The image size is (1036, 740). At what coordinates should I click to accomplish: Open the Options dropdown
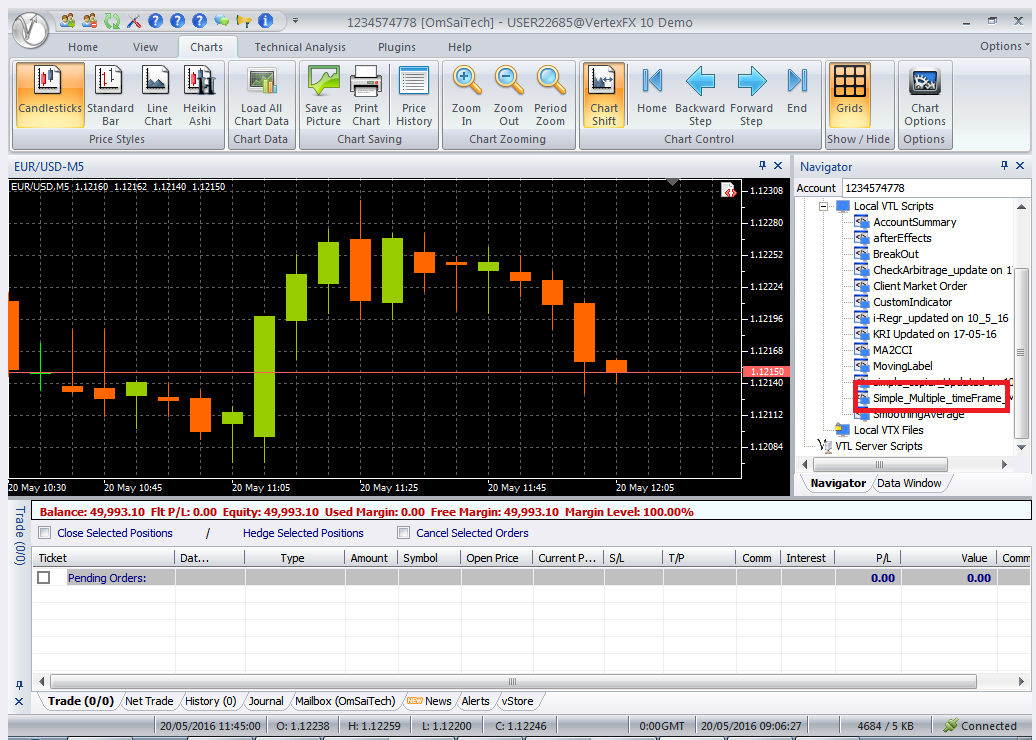click(1001, 46)
